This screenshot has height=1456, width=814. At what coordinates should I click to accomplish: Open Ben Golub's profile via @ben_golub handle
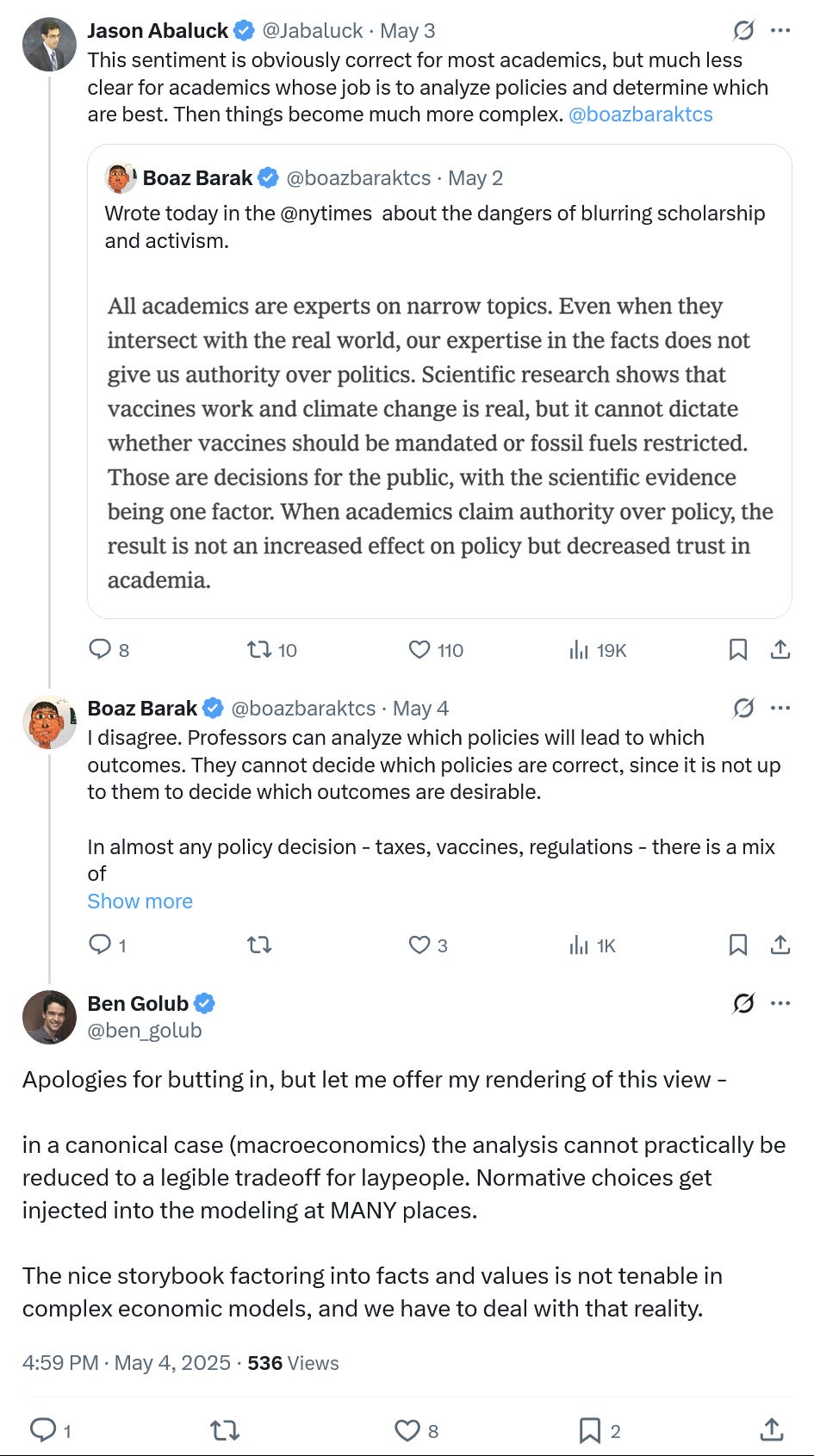(x=145, y=1030)
